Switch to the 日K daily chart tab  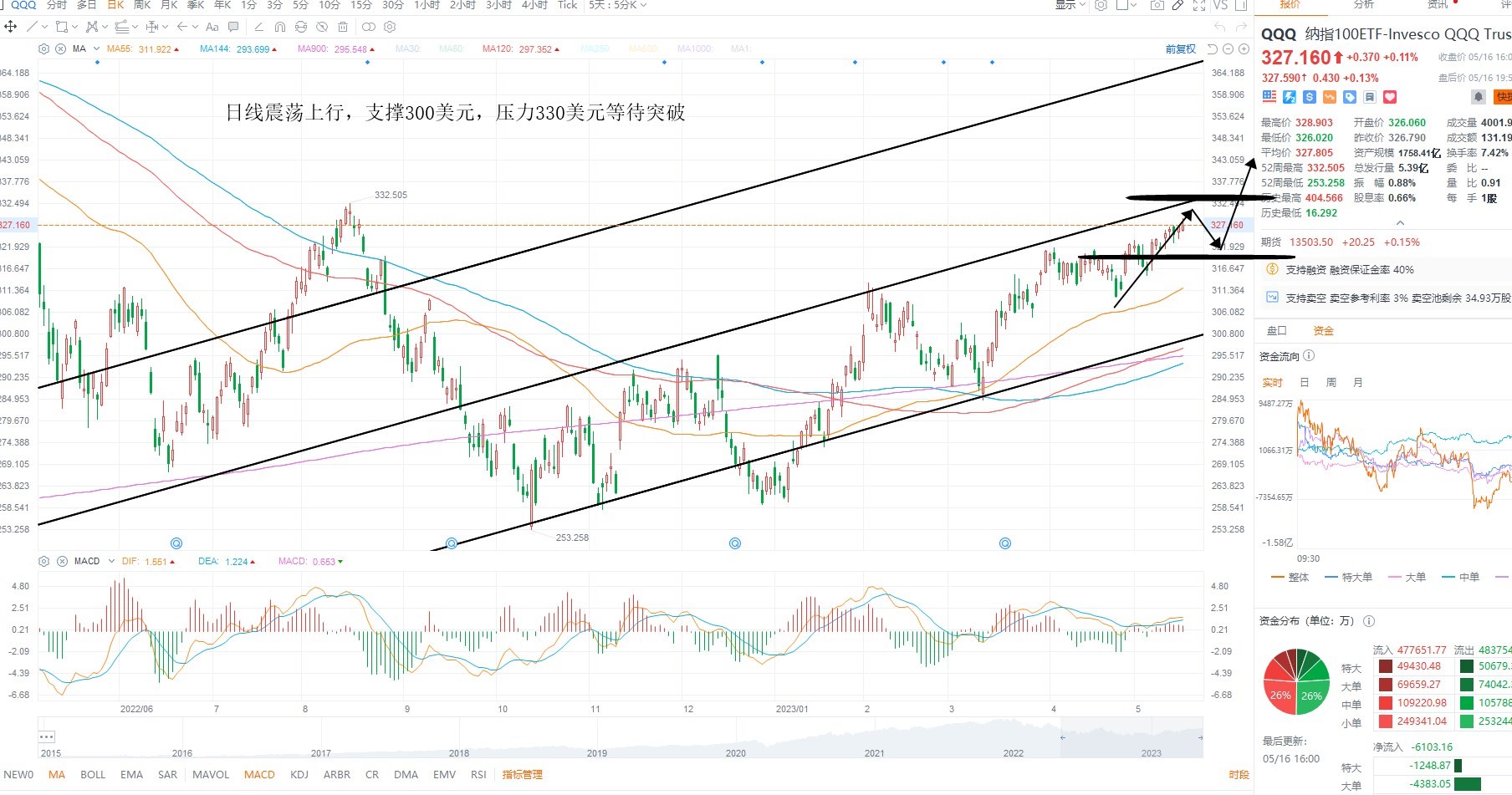[x=115, y=5]
